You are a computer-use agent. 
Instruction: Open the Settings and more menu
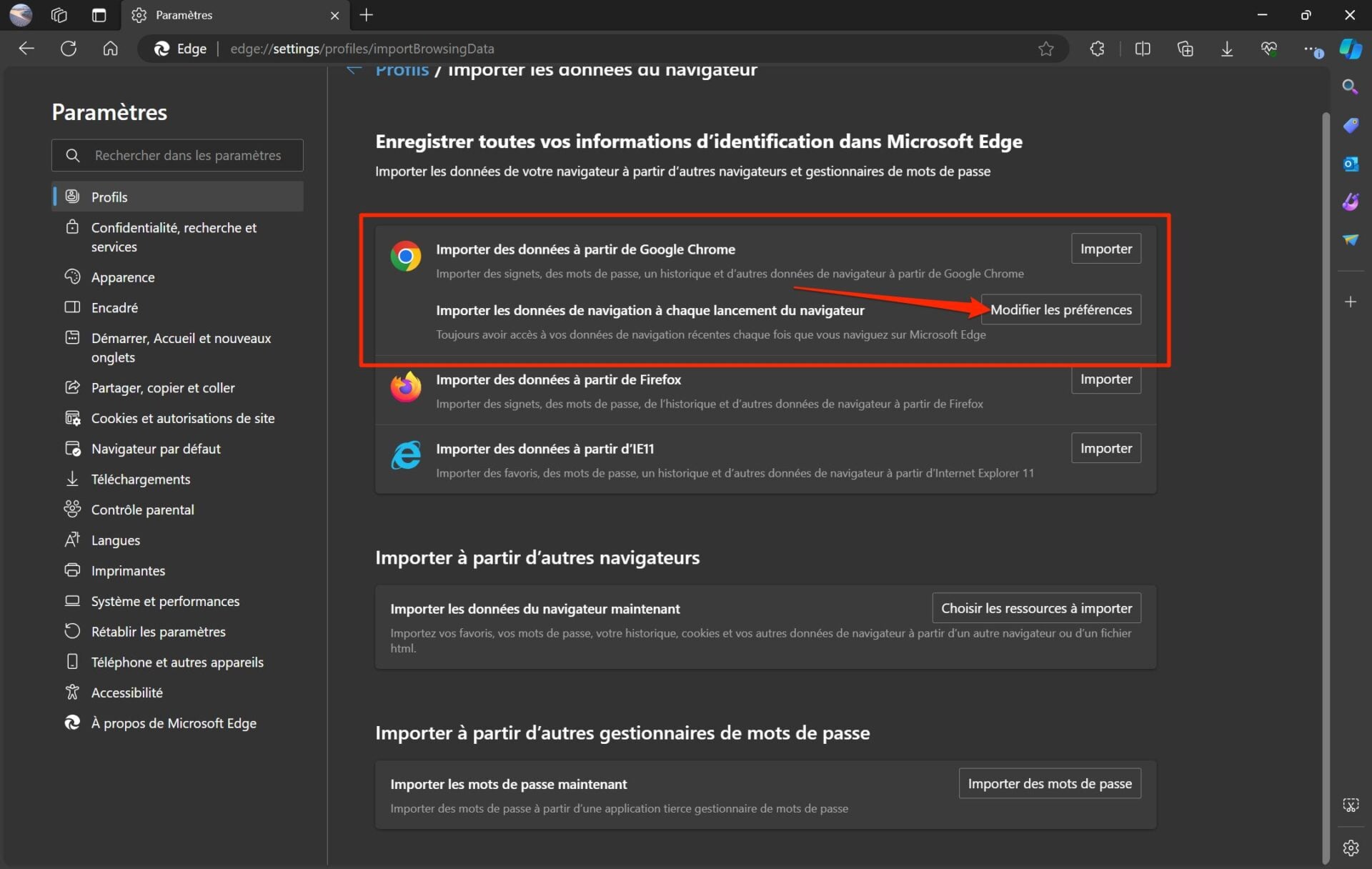(1311, 49)
